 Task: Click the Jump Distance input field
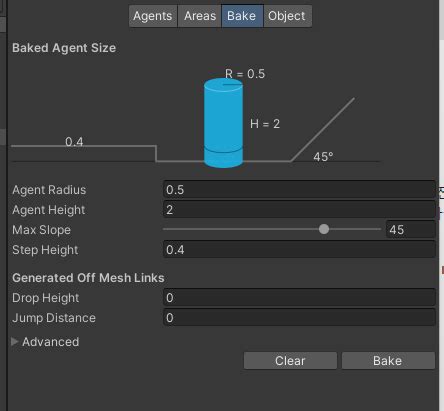[299, 318]
